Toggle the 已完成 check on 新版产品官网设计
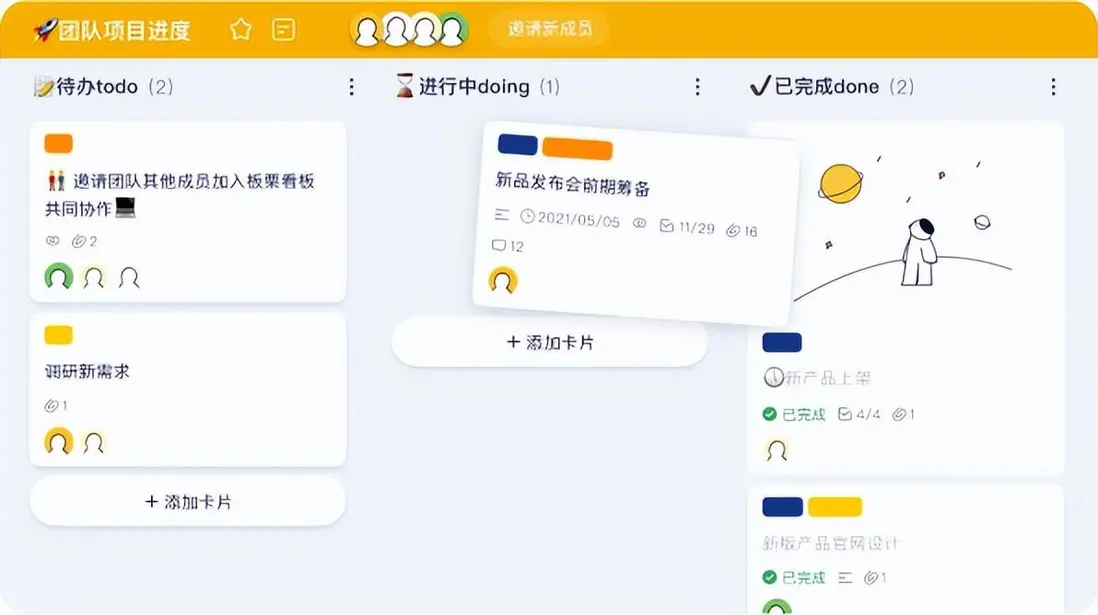This screenshot has width=1098, height=615. tap(770, 577)
